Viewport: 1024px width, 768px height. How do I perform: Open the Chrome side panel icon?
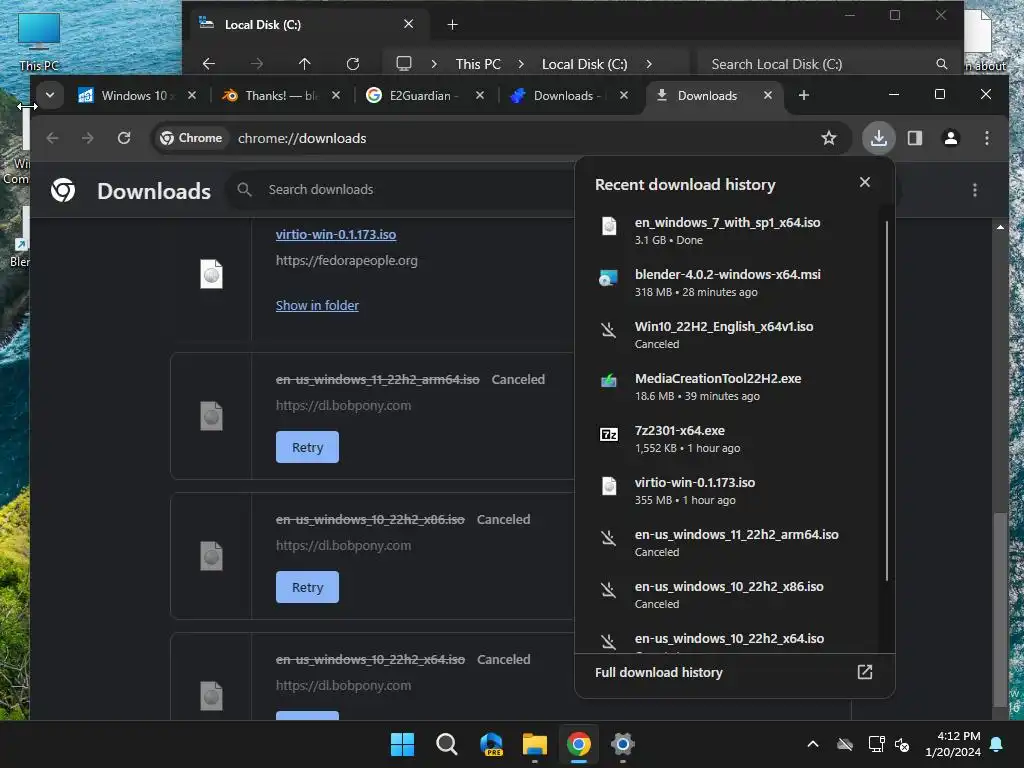point(915,138)
